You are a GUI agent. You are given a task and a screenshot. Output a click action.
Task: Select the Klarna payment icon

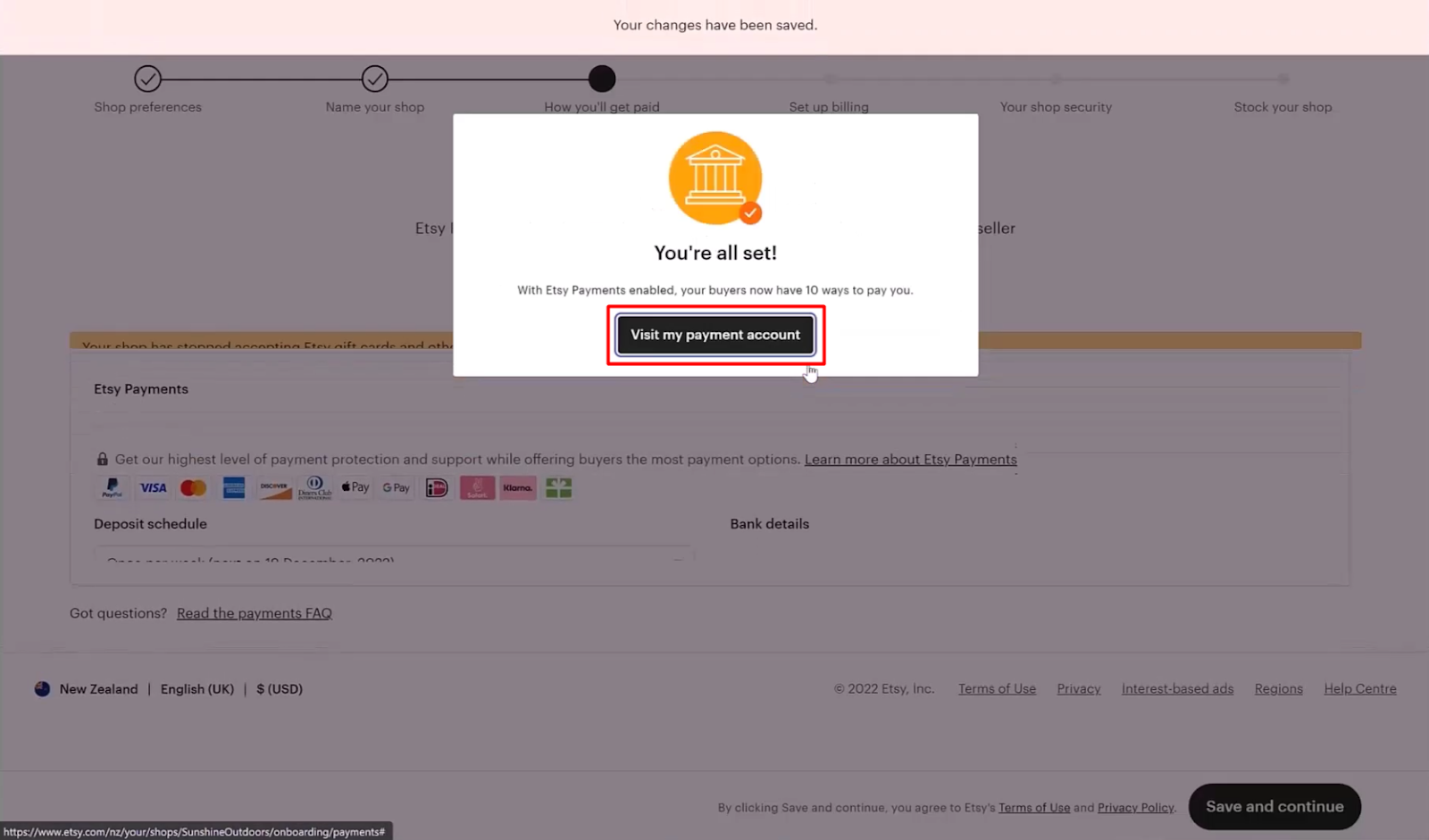518,488
